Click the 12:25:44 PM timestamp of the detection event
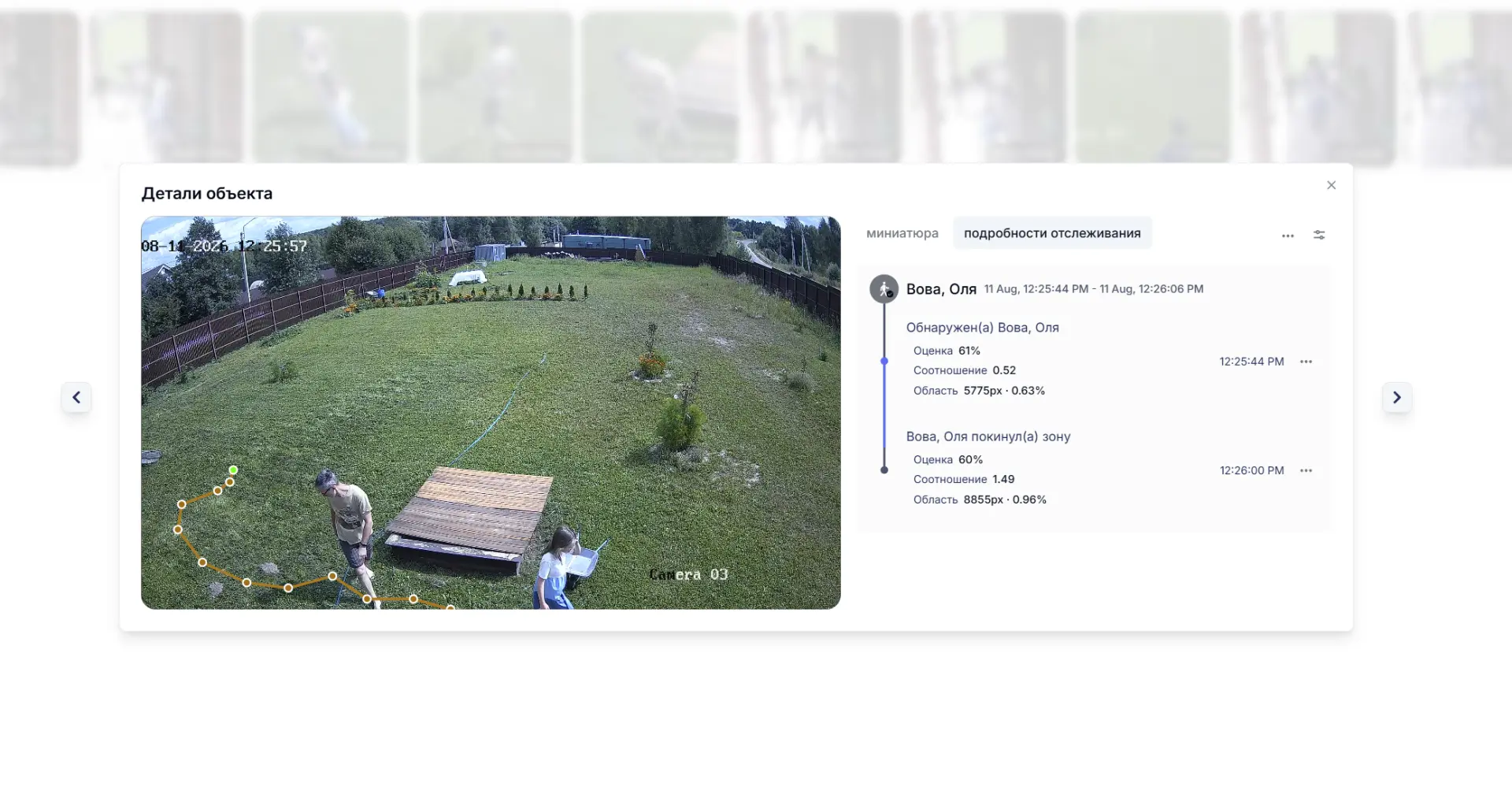 point(1251,362)
